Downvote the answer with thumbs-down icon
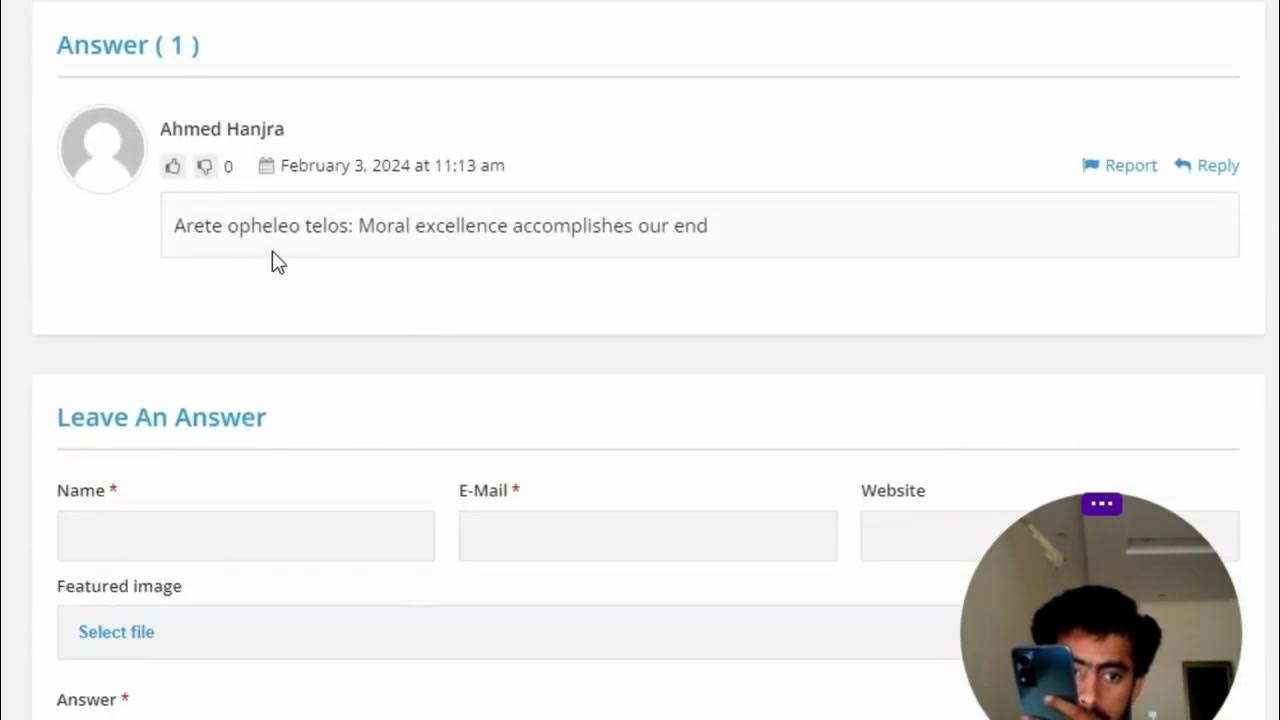 click(204, 166)
